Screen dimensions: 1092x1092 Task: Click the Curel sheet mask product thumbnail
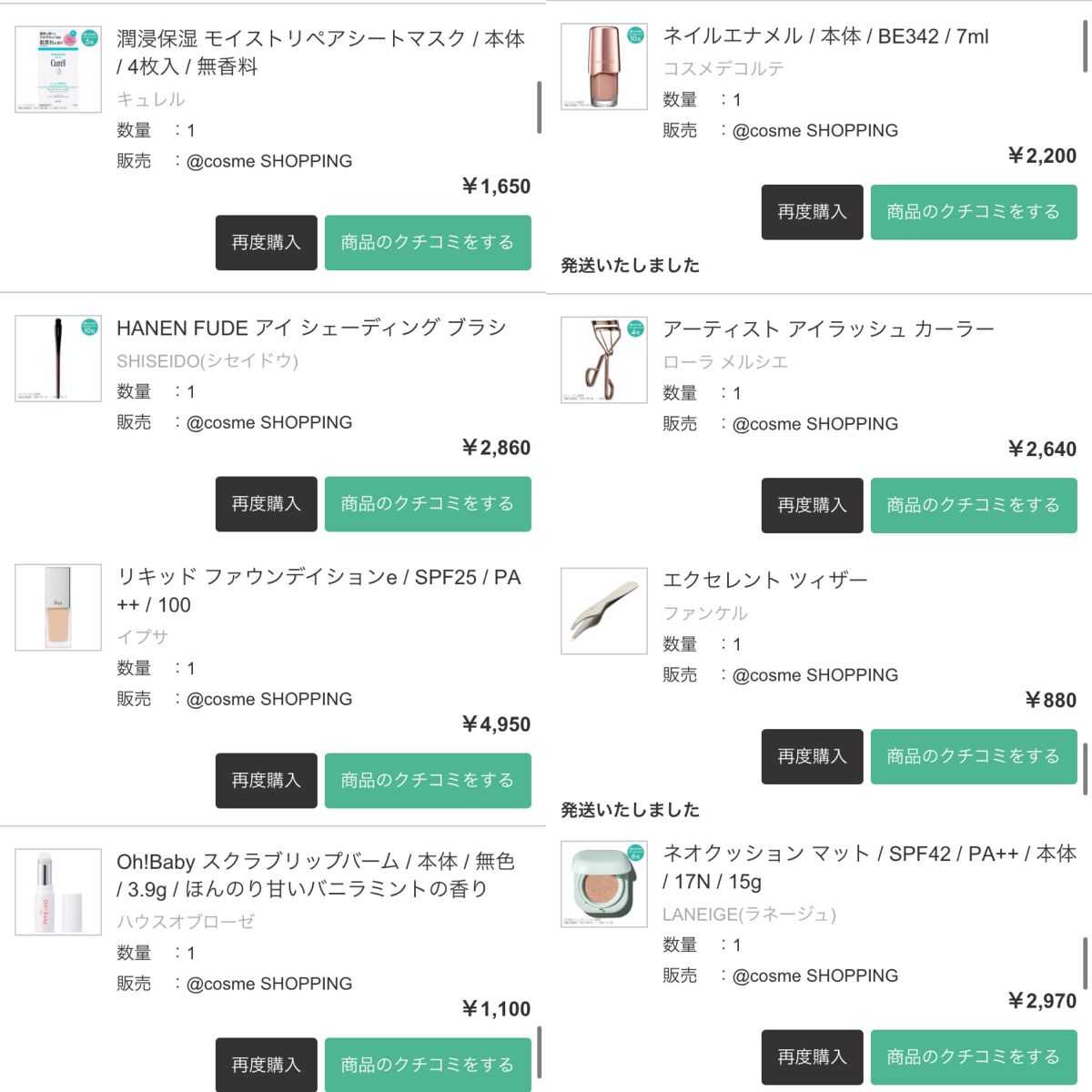[x=58, y=69]
